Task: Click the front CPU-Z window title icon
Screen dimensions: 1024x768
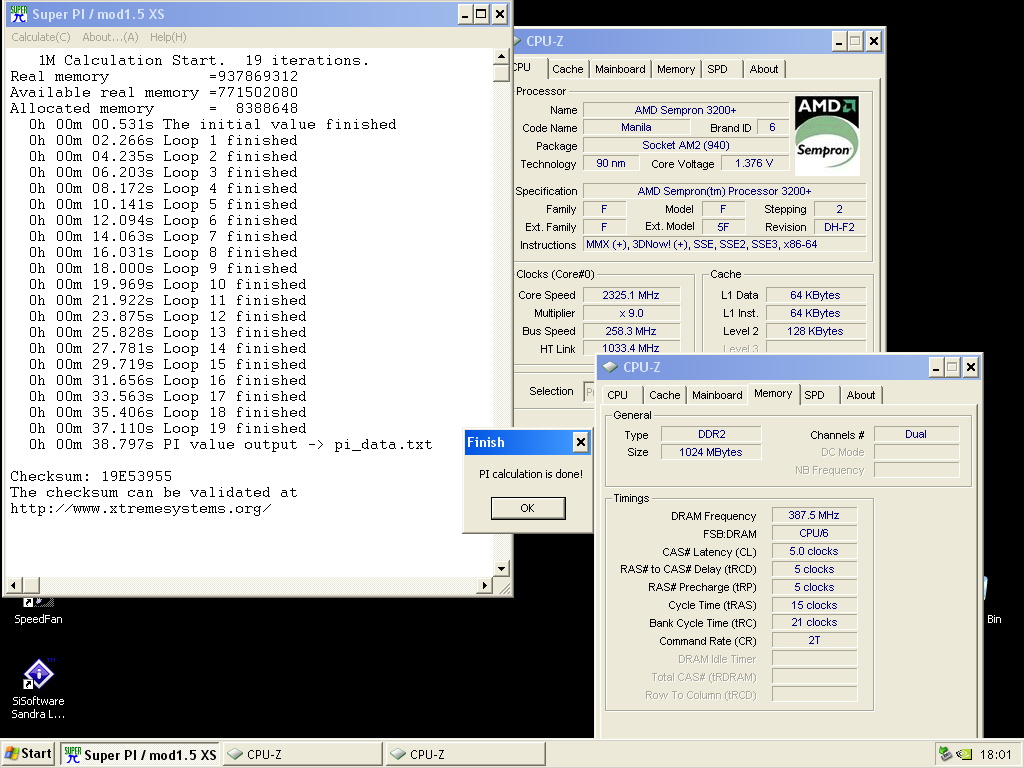Action: pyautogui.click(x=610, y=367)
